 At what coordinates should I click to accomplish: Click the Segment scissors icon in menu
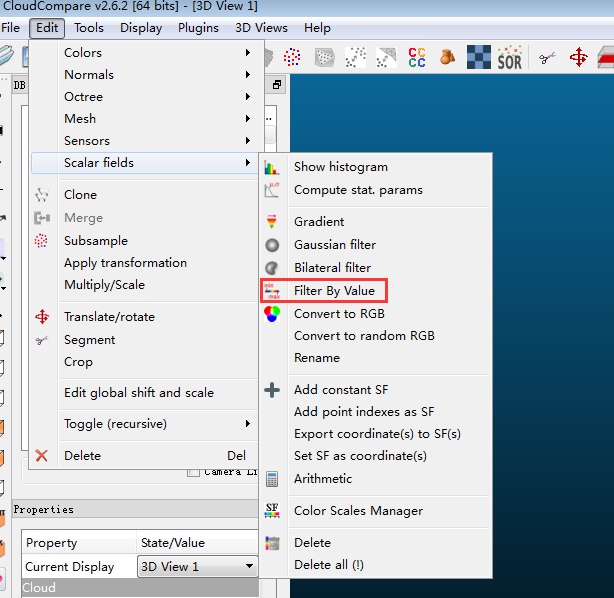[42, 340]
